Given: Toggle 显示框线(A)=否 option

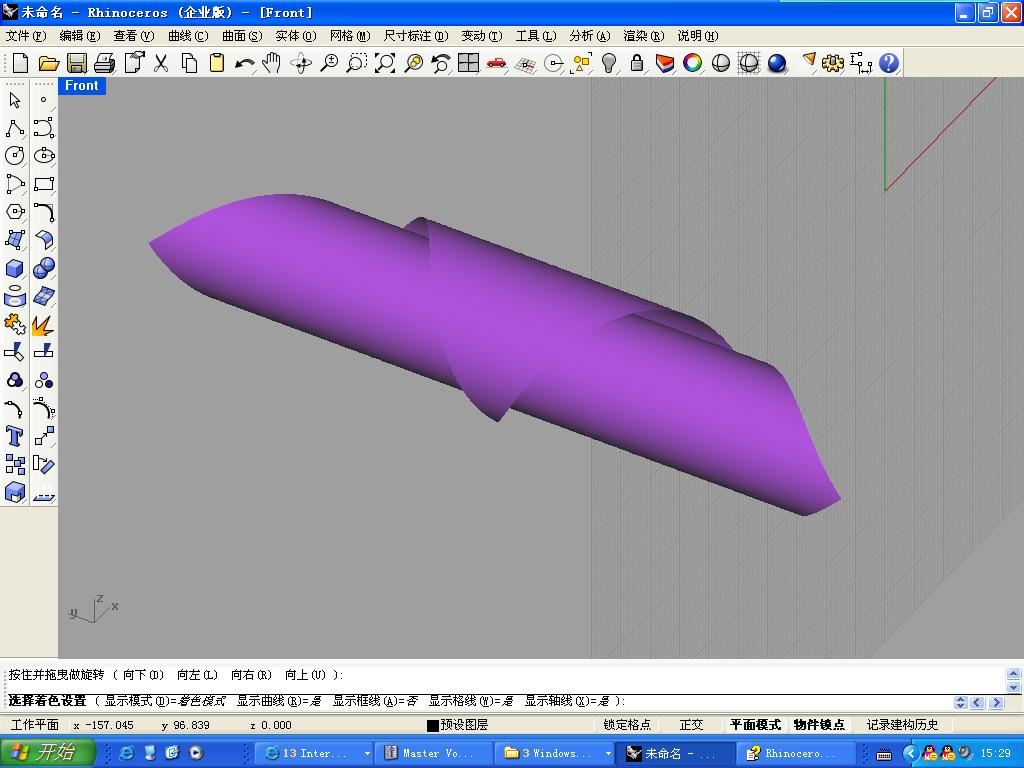Looking at the screenshot, I should point(376,701).
